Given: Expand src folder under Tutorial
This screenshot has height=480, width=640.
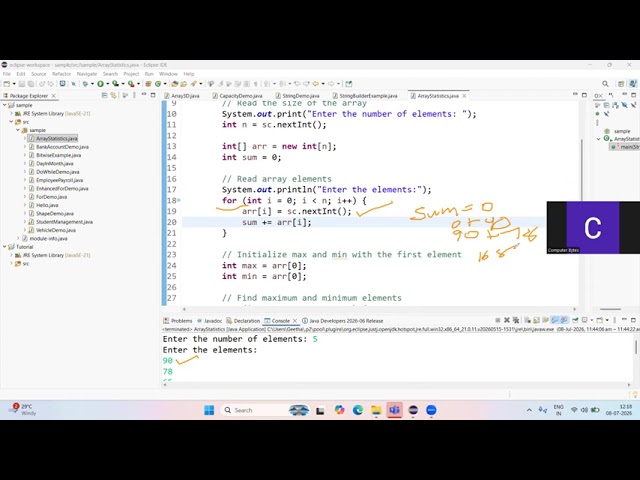Looking at the screenshot, I should [11, 263].
